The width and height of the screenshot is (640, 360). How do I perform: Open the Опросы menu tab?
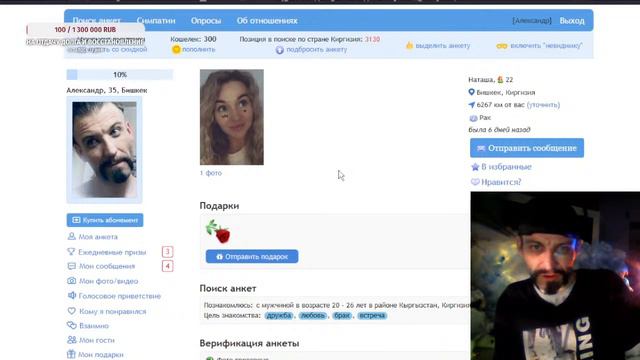[206, 20]
